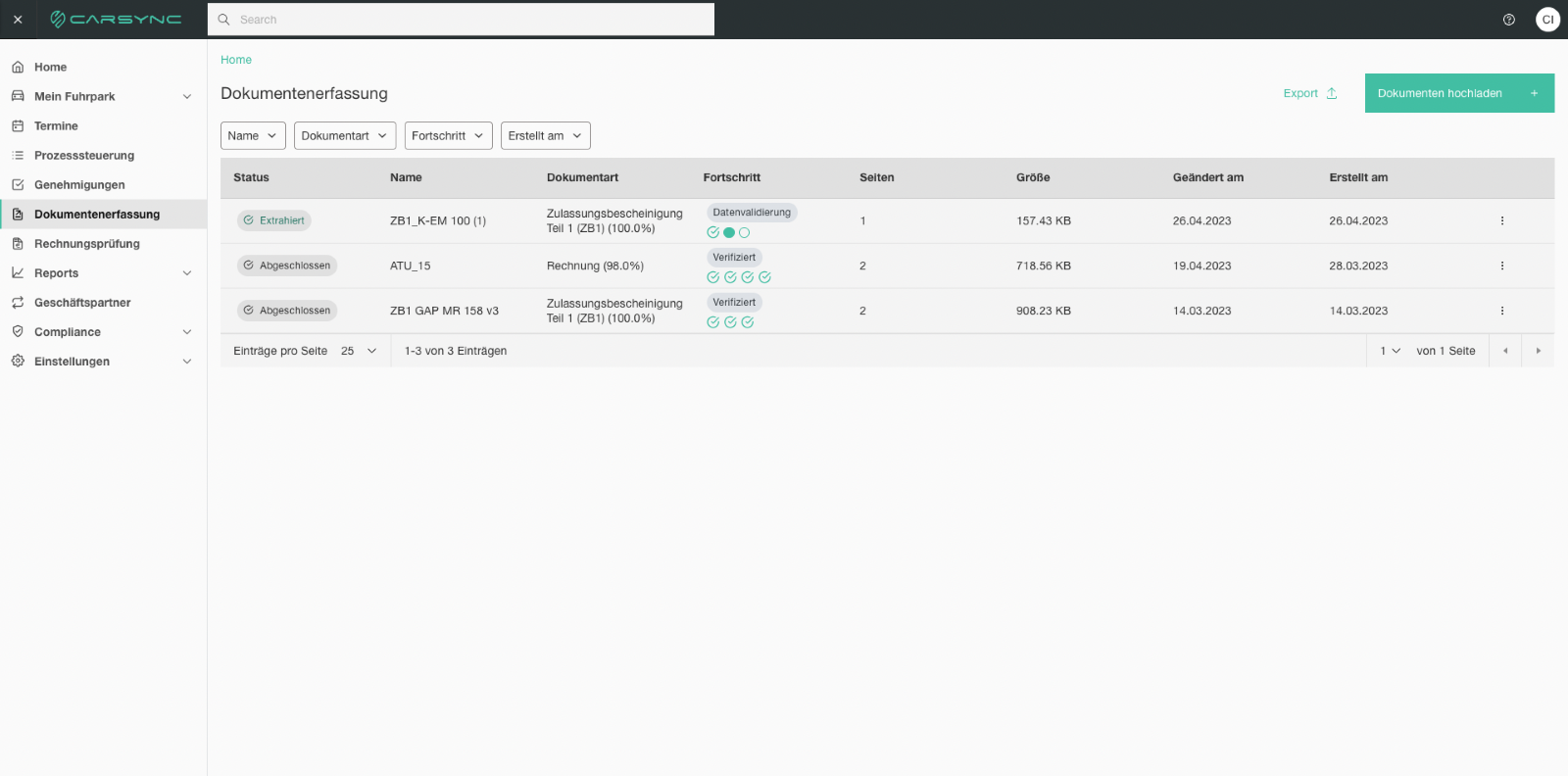Click the Einstellungen gear icon
The height and width of the screenshot is (776, 1568).
18,362
